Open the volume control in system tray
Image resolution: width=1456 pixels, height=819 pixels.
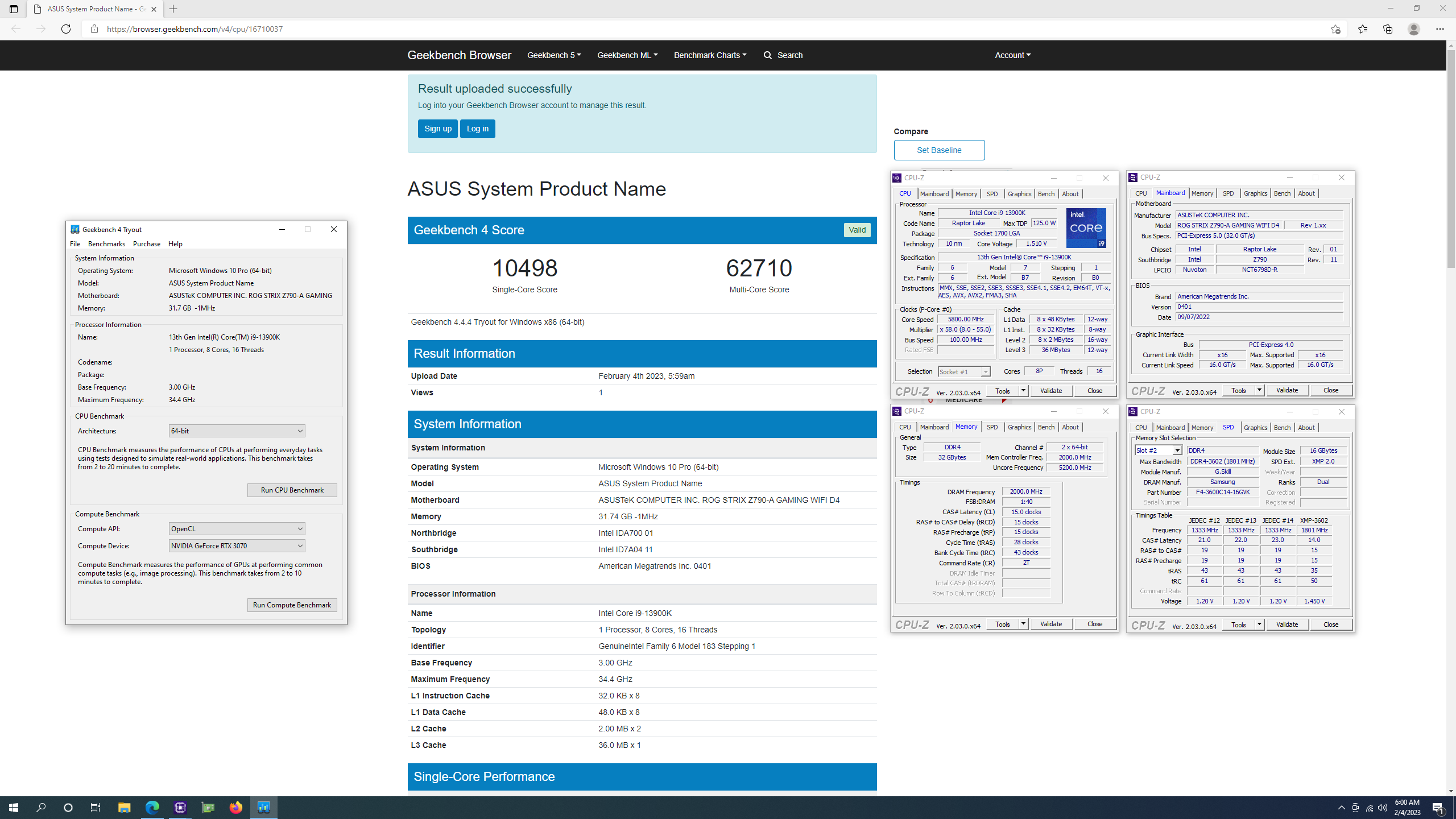click(1383, 808)
